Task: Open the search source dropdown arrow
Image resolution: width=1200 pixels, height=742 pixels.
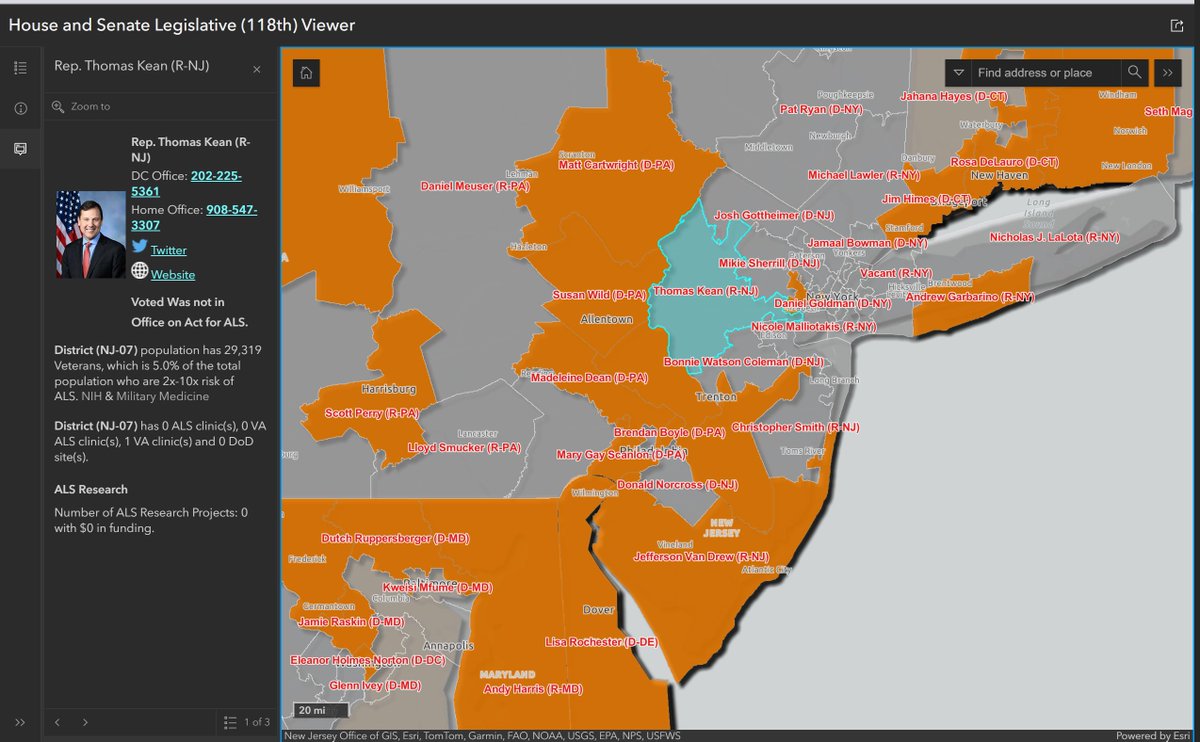Action: (x=957, y=72)
